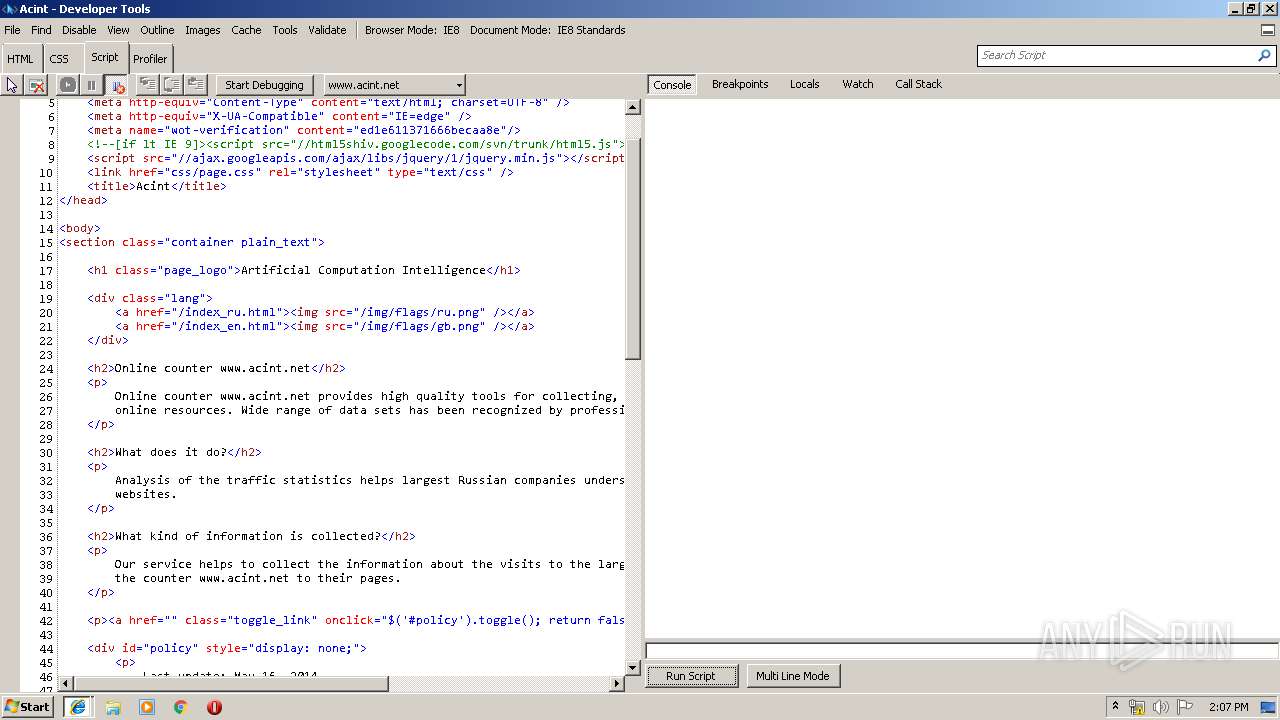1280x720 pixels.
Task: Open the Opera taskbar icon
Action: click(214, 707)
